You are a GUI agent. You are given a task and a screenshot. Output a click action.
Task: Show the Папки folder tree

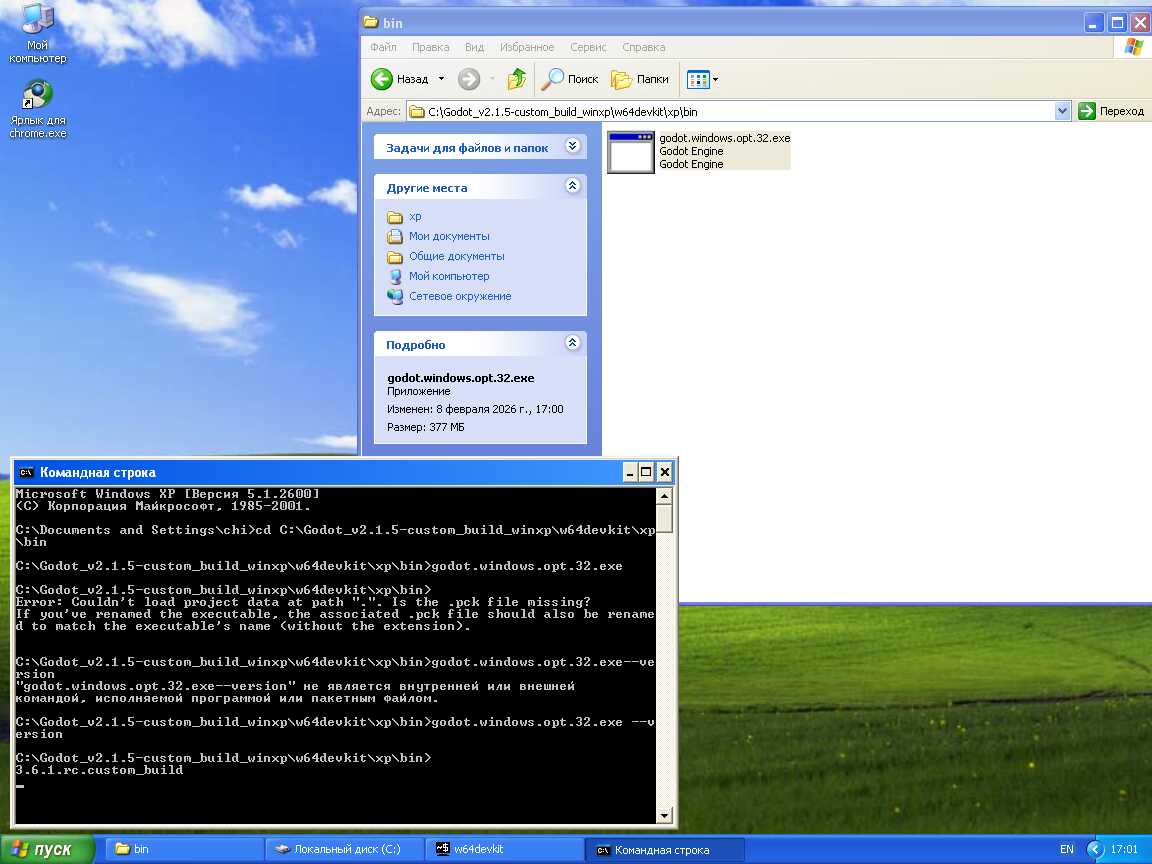click(639, 79)
